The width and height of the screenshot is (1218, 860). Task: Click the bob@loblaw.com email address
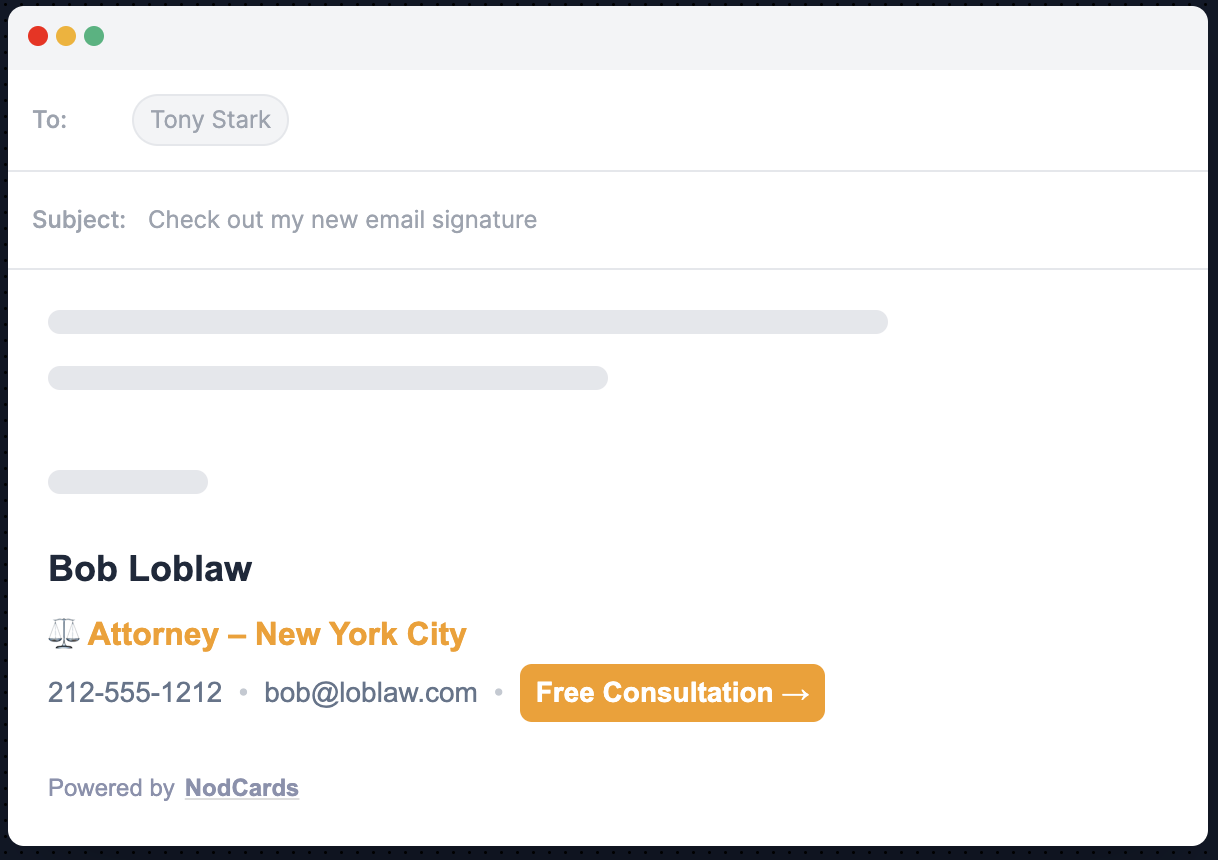pos(371,693)
